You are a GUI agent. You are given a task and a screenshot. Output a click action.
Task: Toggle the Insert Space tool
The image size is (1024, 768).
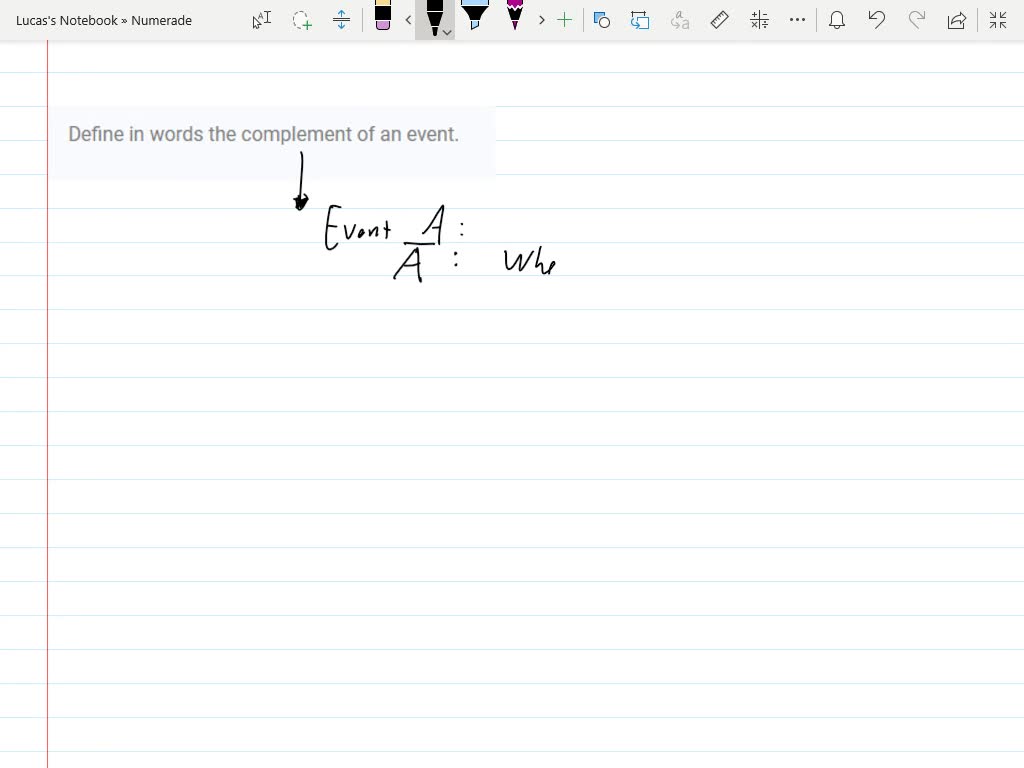click(342, 20)
